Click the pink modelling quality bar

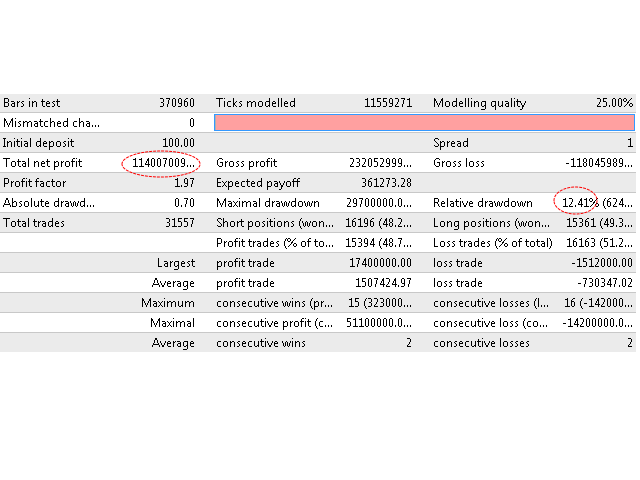pyautogui.click(x=424, y=122)
